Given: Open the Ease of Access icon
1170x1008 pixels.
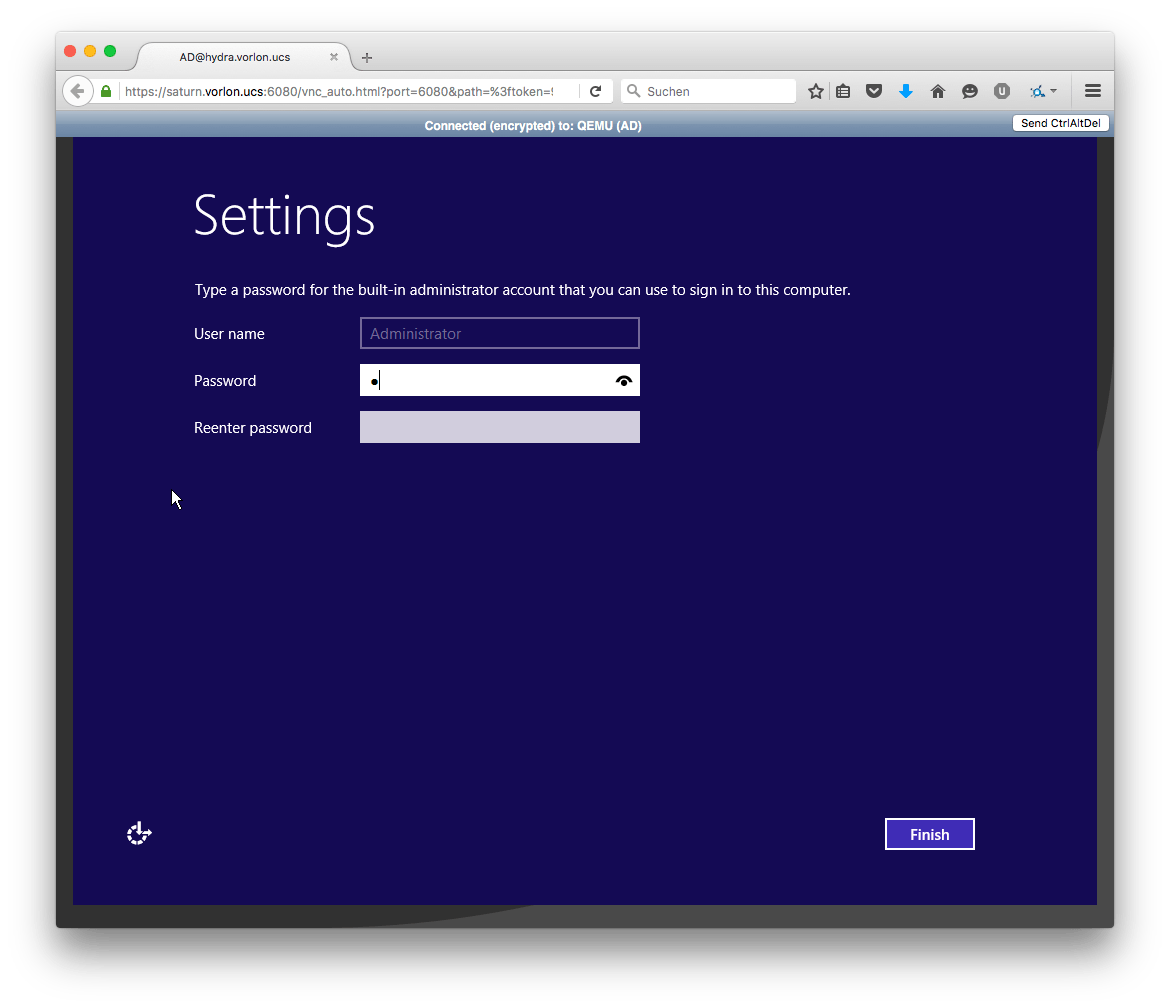Looking at the screenshot, I should click(x=139, y=833).
